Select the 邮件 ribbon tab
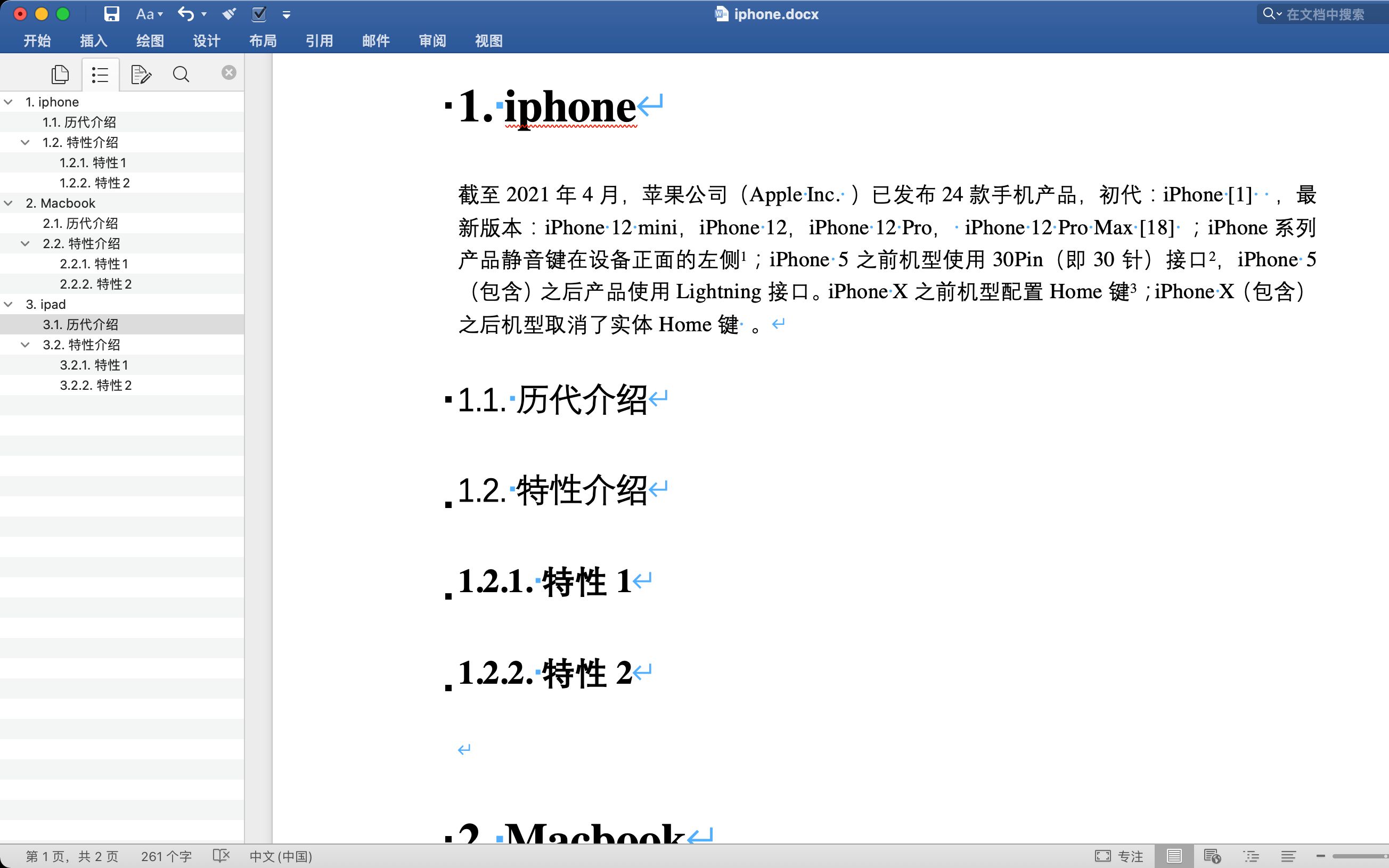The width and height of the screenshot is (1389, 868). (376, 41)
